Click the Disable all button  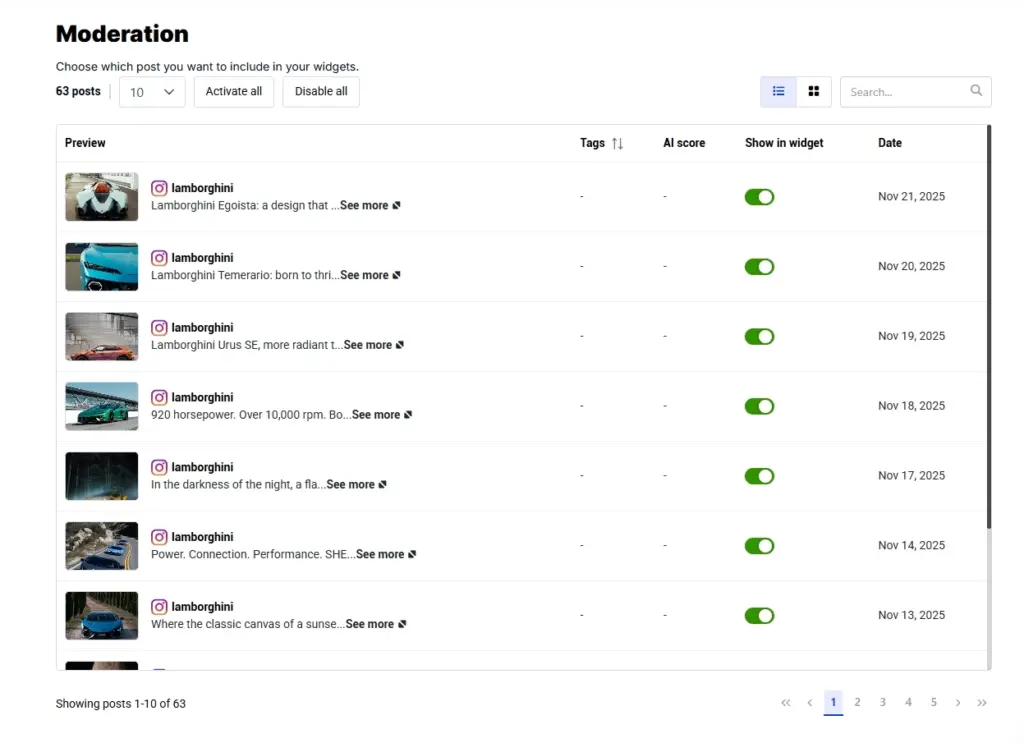point(320,91)
